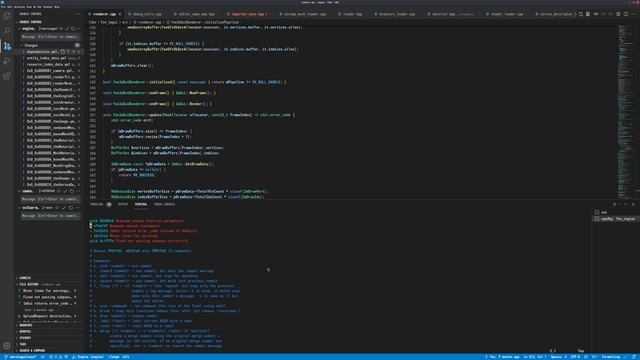Click the encoding indicator in status bar

pyautogui.click(x=575, y=357)
